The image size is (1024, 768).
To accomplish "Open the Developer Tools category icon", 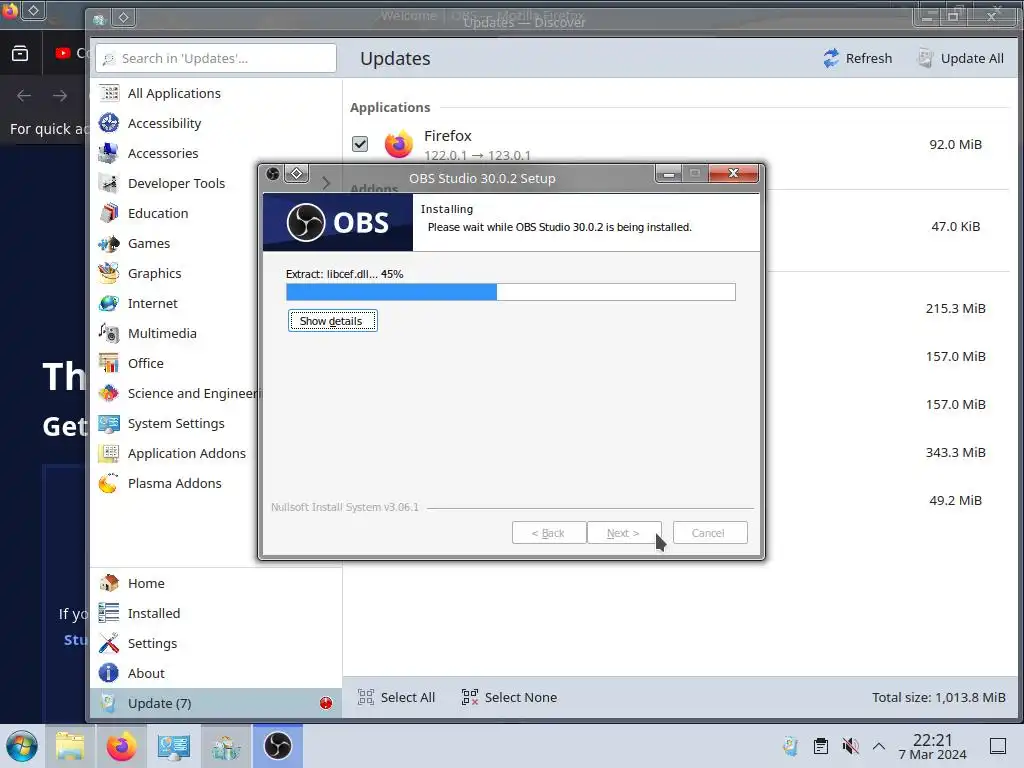I will (x=109, y=184).
